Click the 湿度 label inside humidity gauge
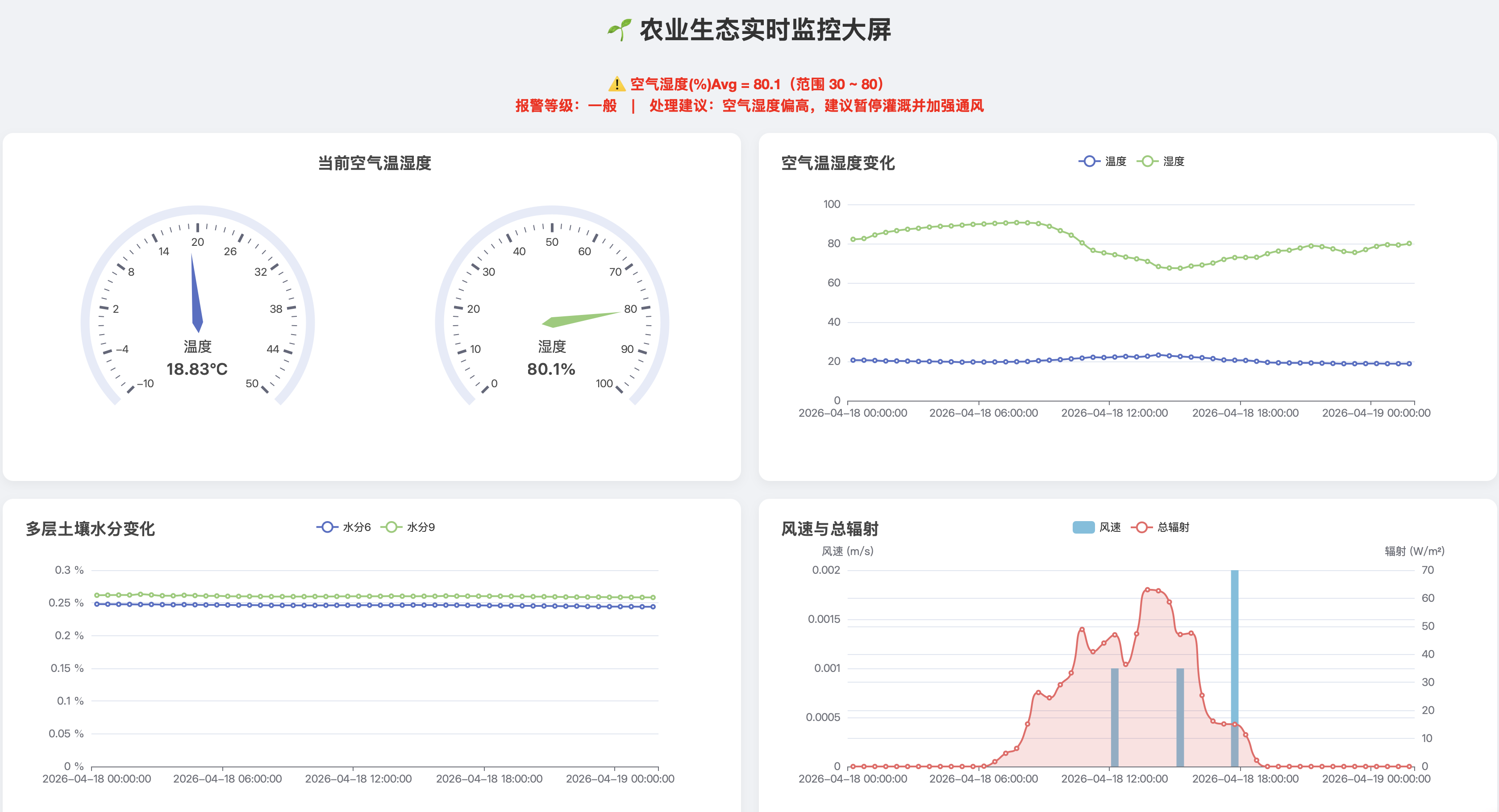This screenshot has width=1499, height=812. 552,347
